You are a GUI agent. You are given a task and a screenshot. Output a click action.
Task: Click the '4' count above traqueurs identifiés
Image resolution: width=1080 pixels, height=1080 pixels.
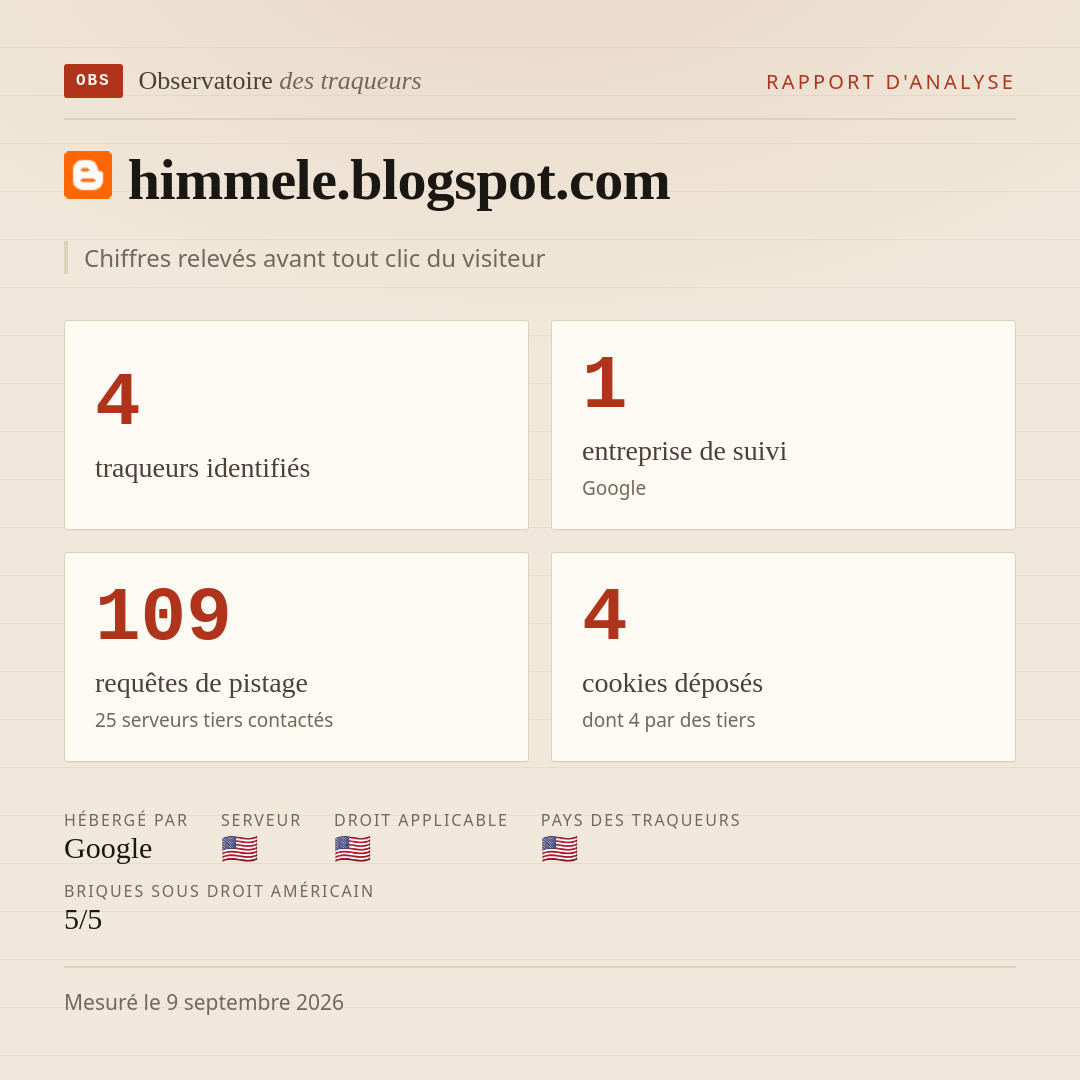click(118, 399)
